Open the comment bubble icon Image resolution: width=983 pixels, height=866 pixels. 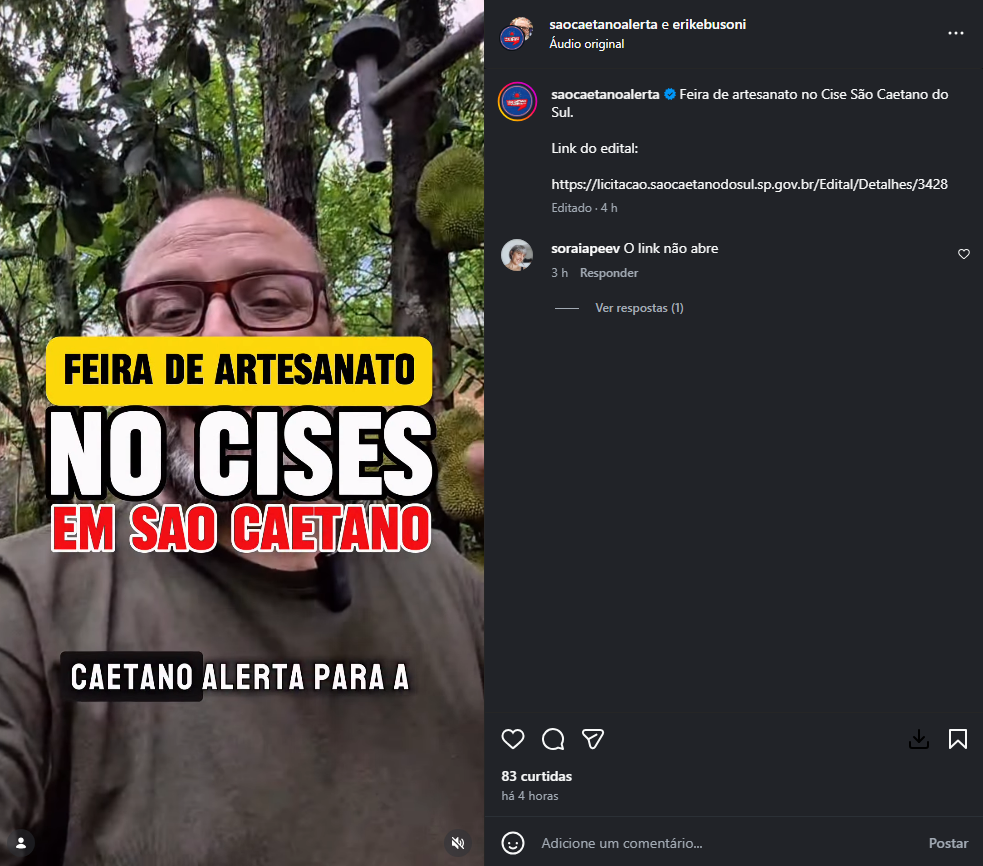click(553, 739)
